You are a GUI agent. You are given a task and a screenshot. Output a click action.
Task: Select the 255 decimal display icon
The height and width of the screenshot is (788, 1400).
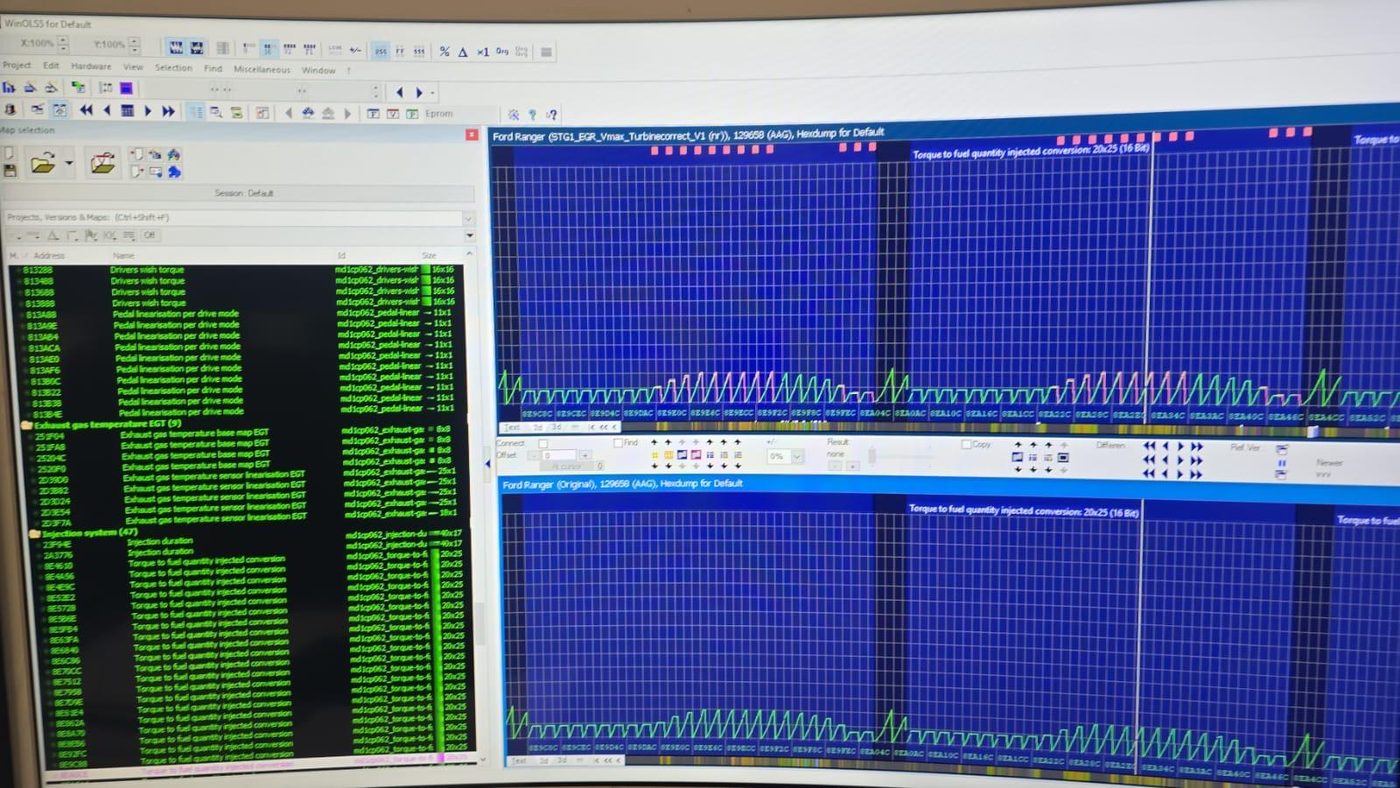click(381, 50)
